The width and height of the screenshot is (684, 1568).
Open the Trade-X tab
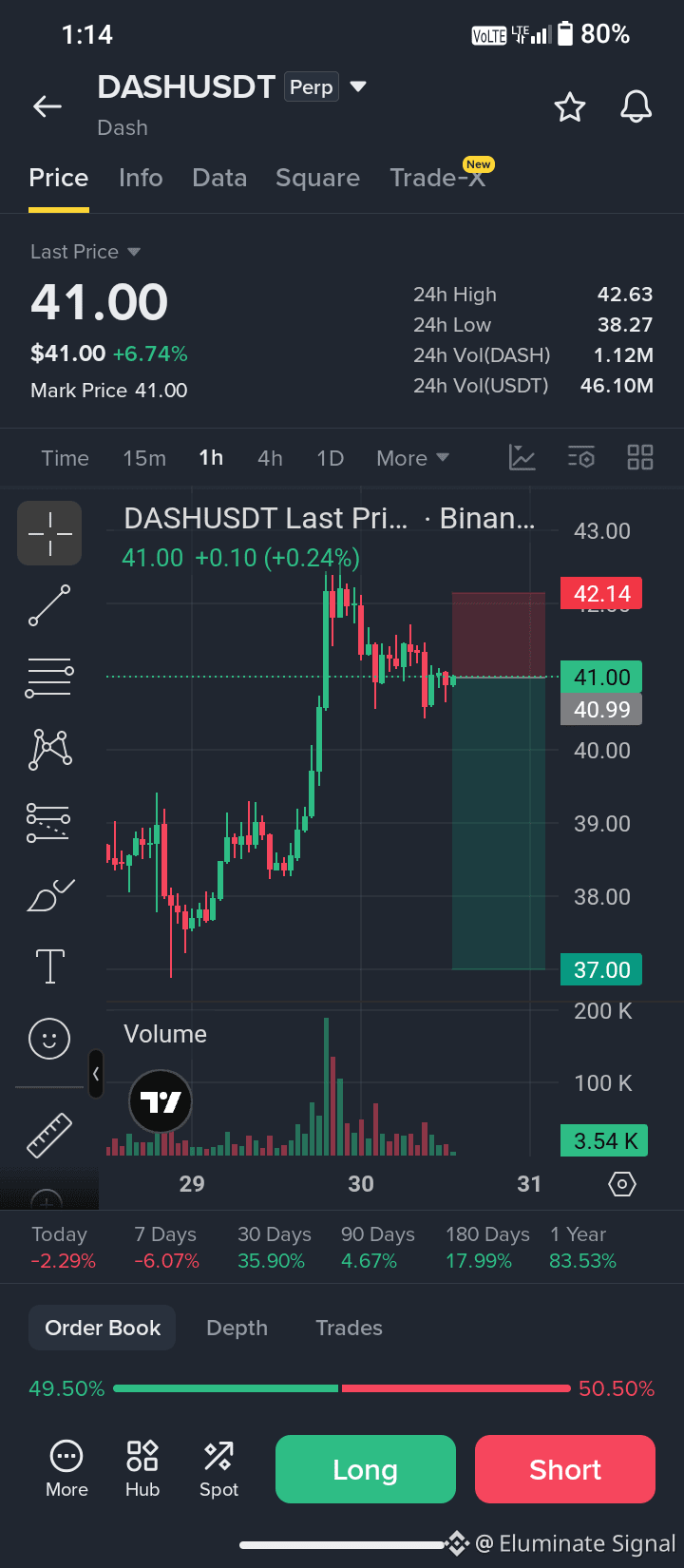438,178
